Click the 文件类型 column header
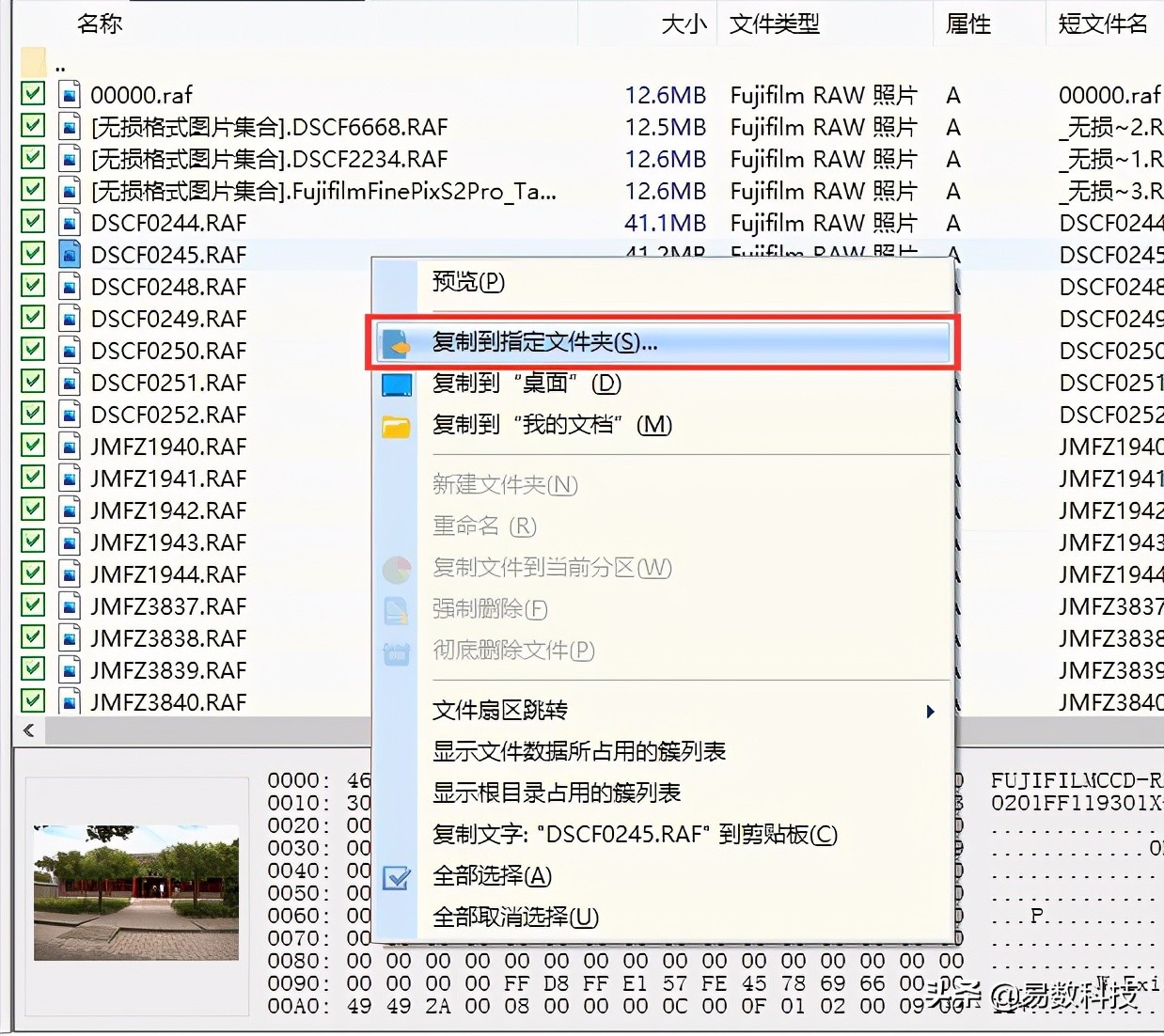Viewport: 1164px width, 1036px height. point(774,24)
